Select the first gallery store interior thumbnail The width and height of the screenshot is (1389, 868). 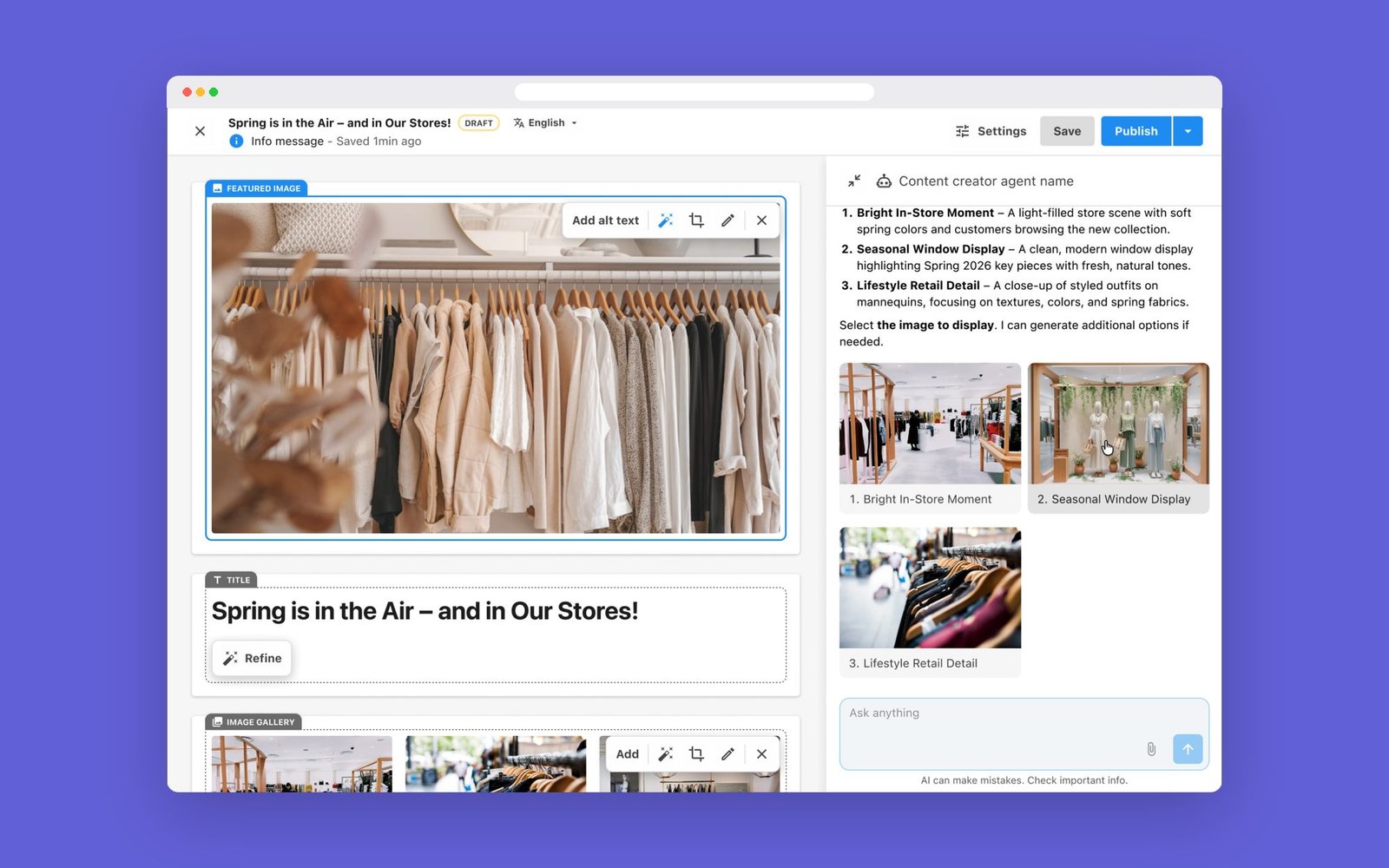[301, 764]
